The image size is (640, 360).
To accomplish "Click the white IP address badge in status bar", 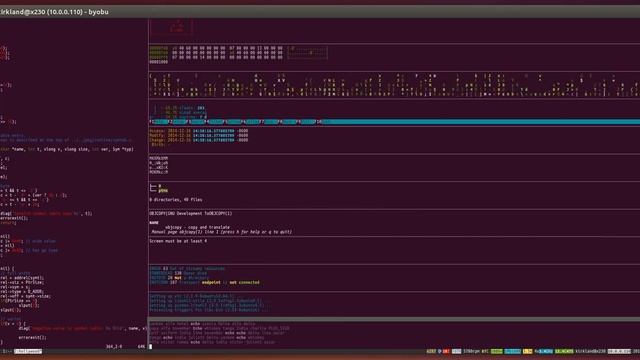I will [x=619, y=351].
